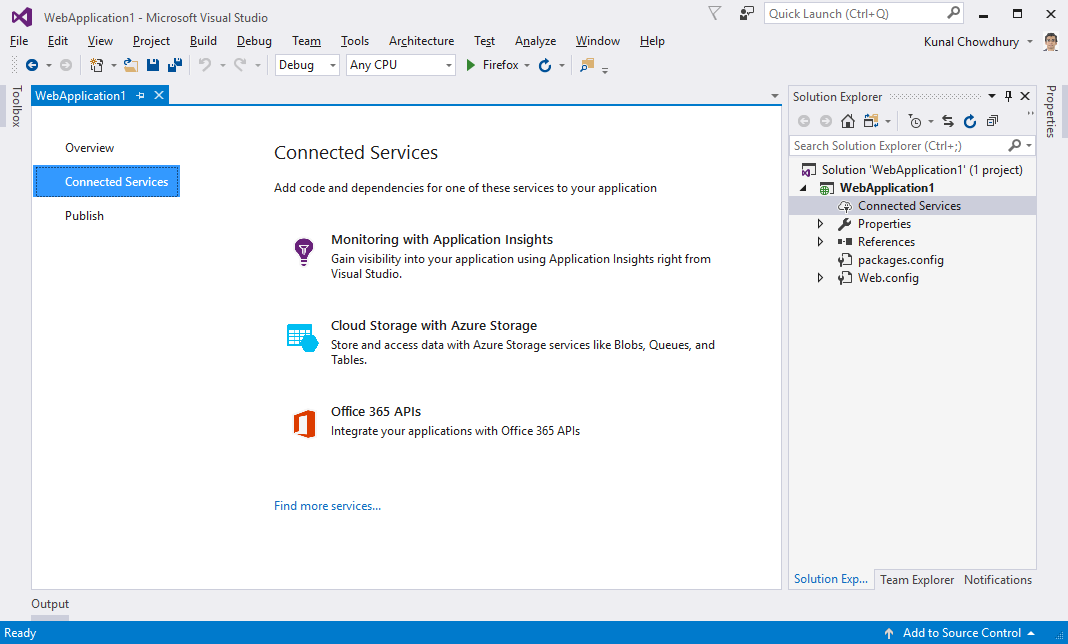Expand the Web.config node
Image resolution: width=1068 pixels, height=644 pixels.
tap(820, 278)
